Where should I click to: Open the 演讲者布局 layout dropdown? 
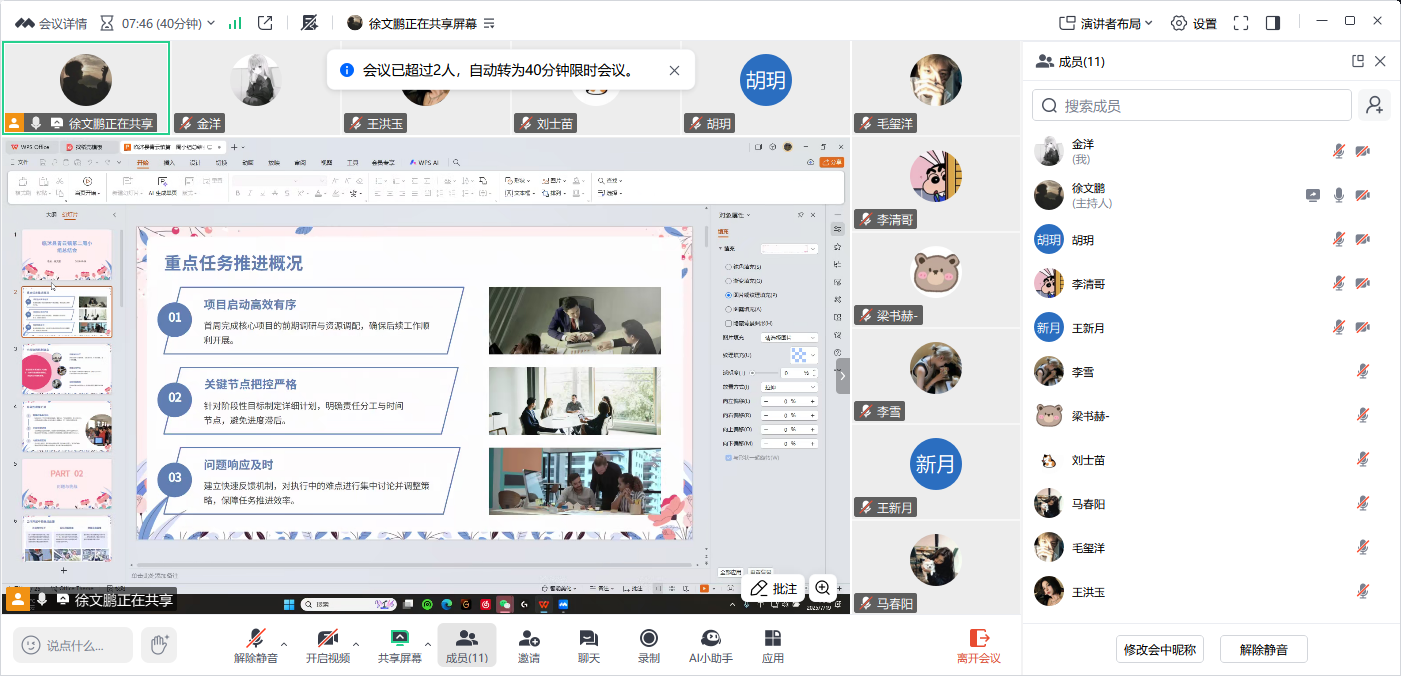(x=1106, y=23)
